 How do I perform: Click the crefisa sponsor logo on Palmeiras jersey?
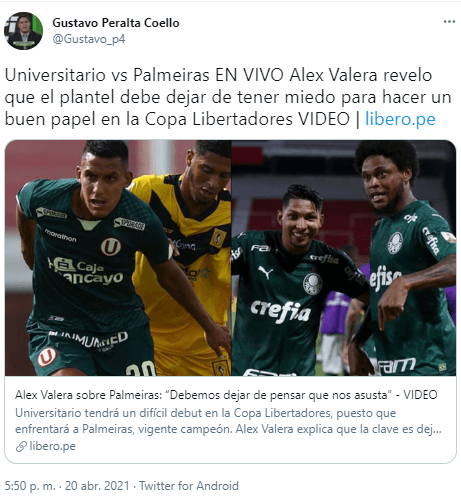coord(280,311)
